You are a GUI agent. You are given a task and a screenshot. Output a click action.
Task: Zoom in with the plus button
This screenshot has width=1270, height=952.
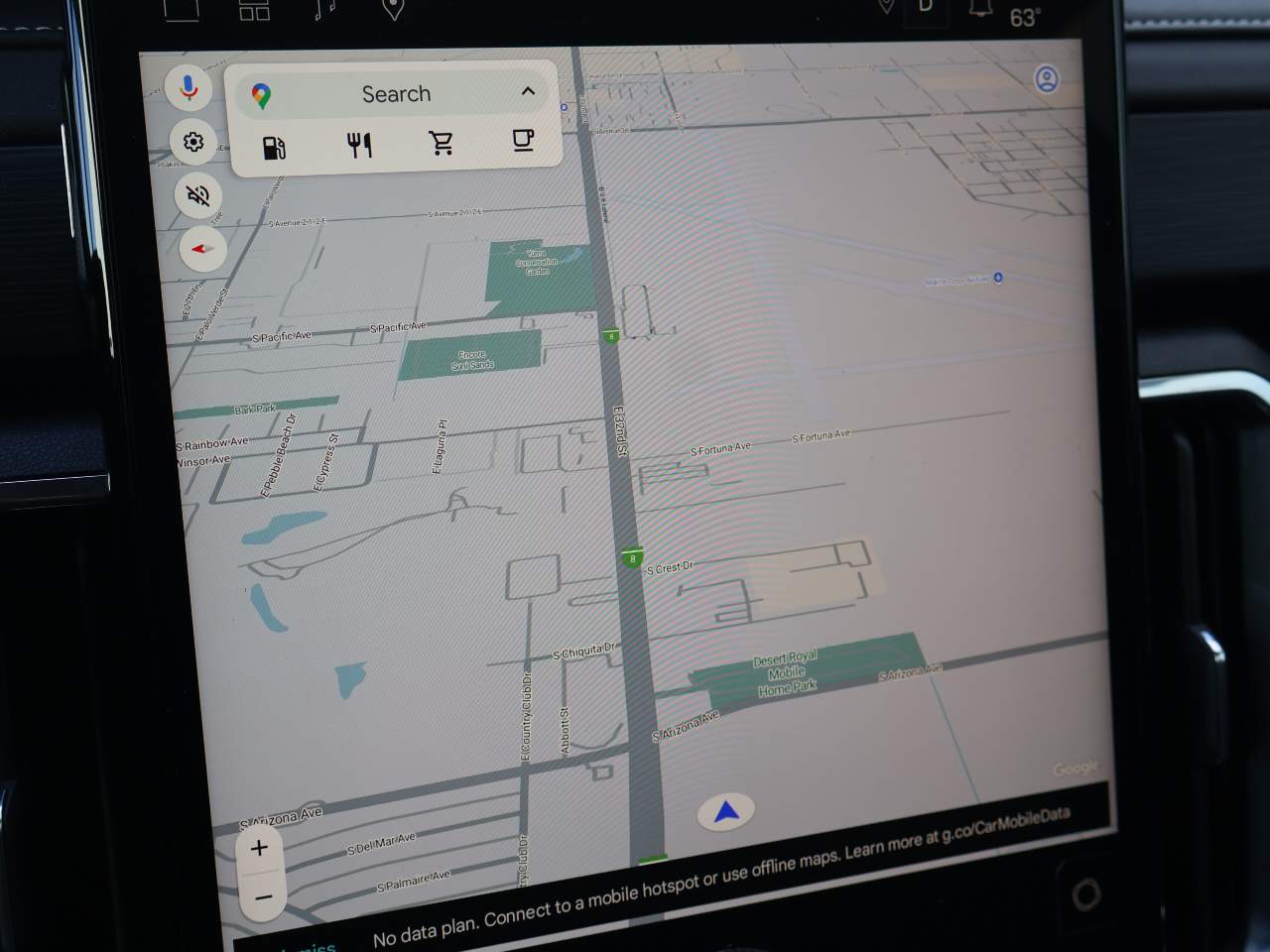(259, 848)
